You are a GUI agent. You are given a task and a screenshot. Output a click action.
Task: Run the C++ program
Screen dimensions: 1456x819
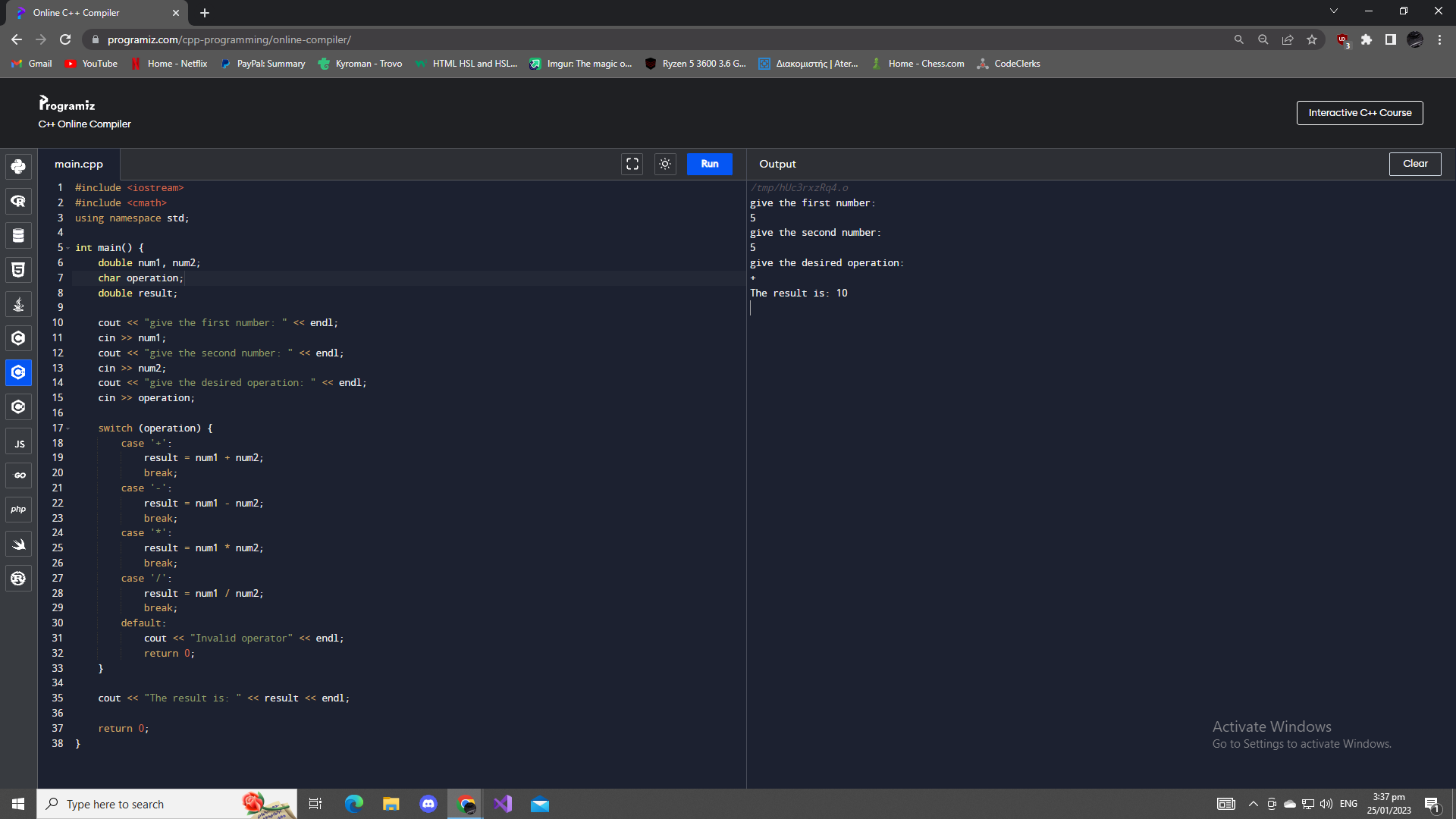click(x=709, y=164)
